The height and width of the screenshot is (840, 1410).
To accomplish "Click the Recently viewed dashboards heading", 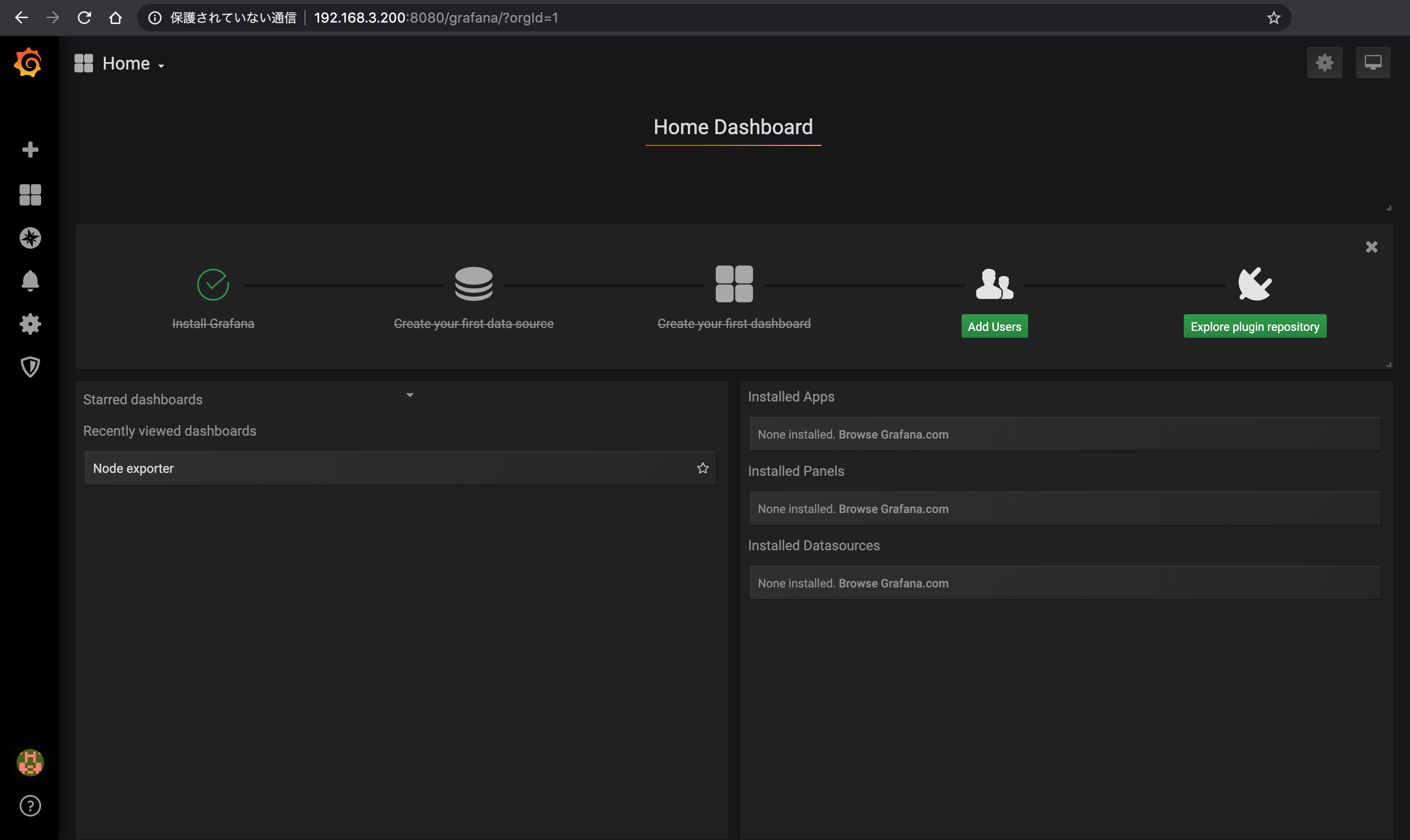I will tap(170, 431).
